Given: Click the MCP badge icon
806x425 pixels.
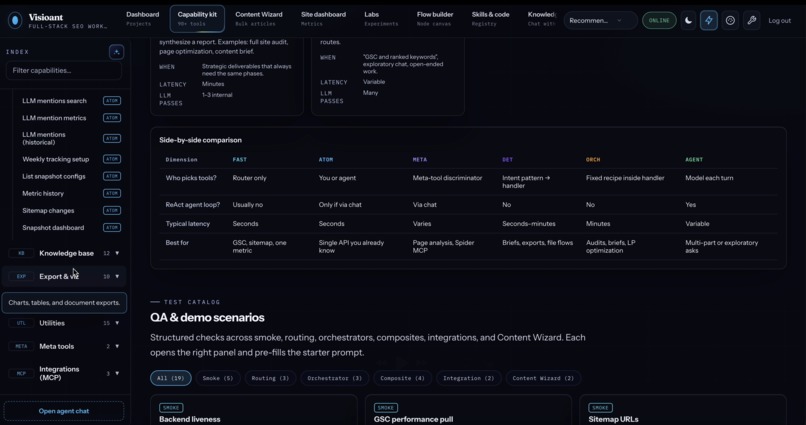Looking at the screenshot, I should point(21,373).
